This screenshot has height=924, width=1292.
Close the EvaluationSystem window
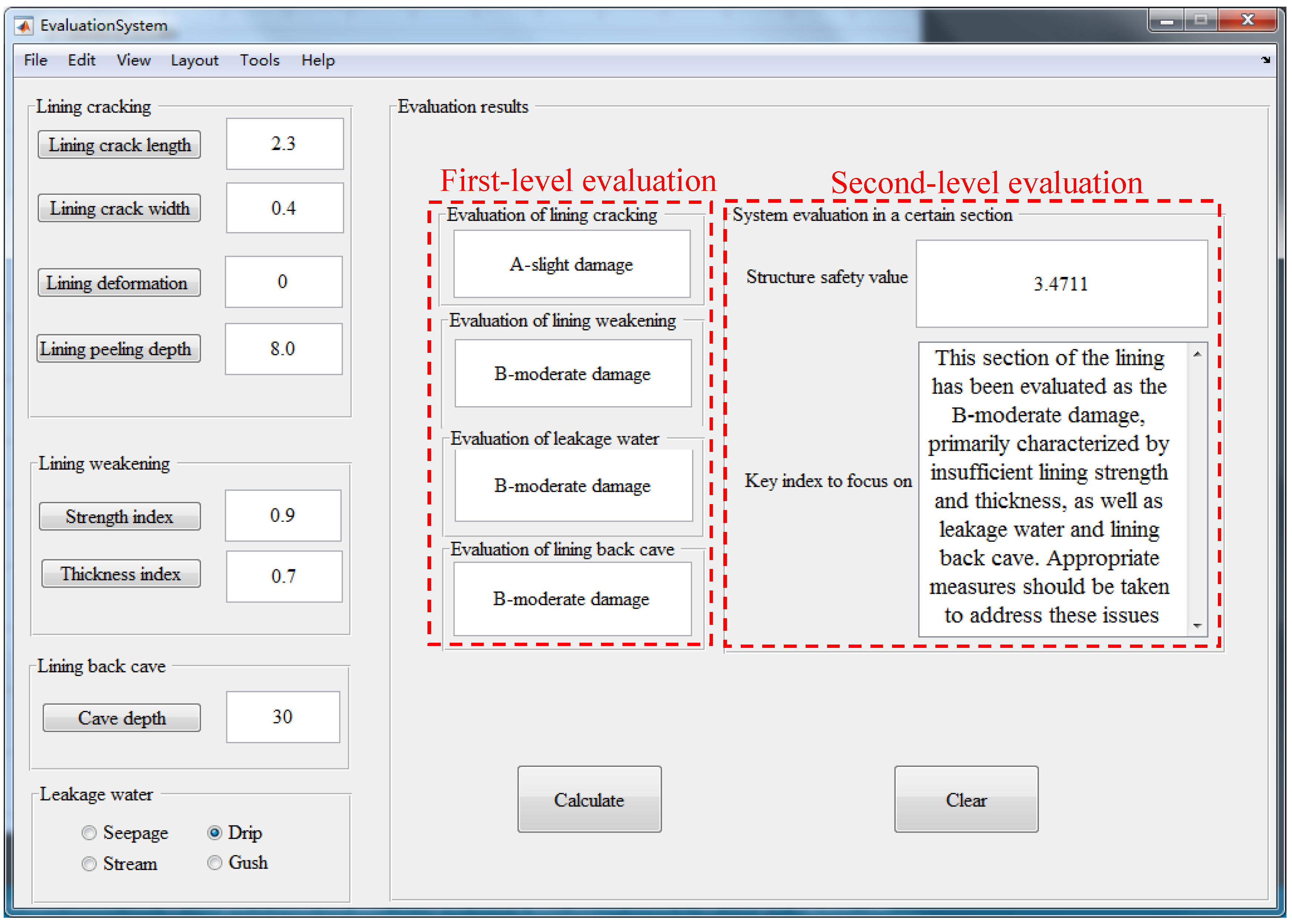(x=1247, y=21)
